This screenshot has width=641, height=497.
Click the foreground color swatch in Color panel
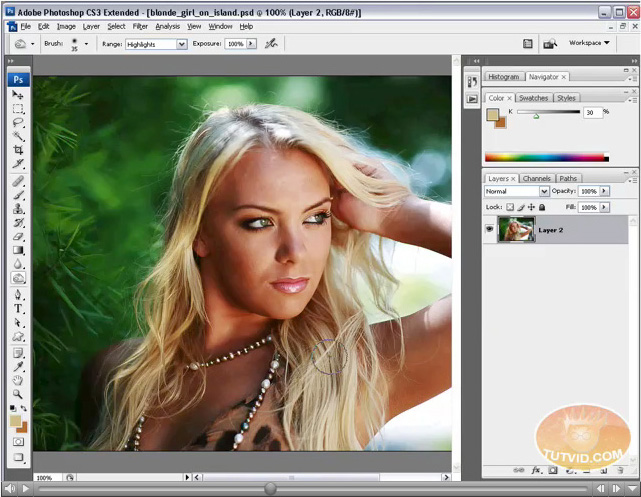[x=492, y=114]
